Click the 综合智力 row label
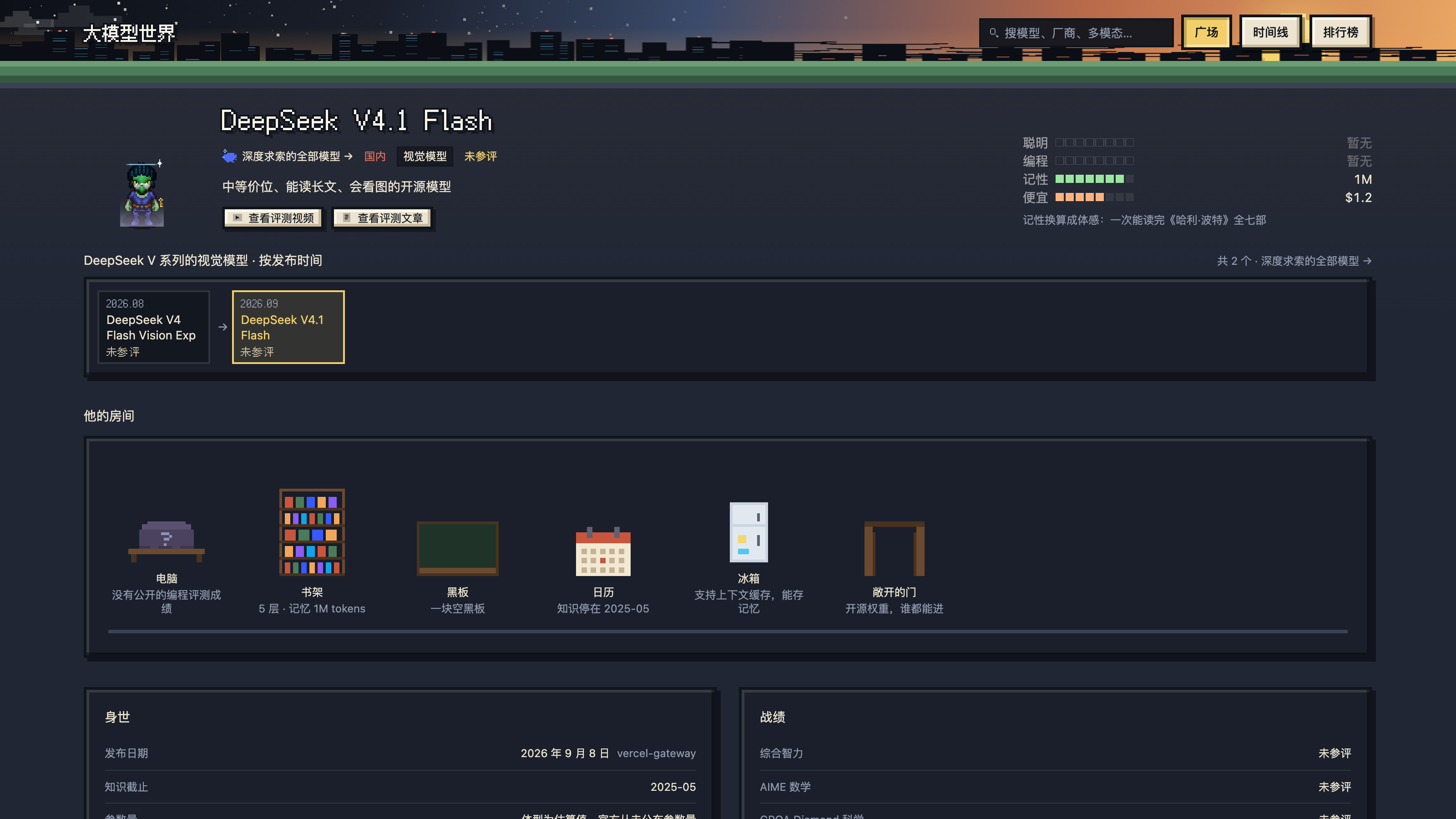This screenshot has height=819, width=1456. (781, 753)
